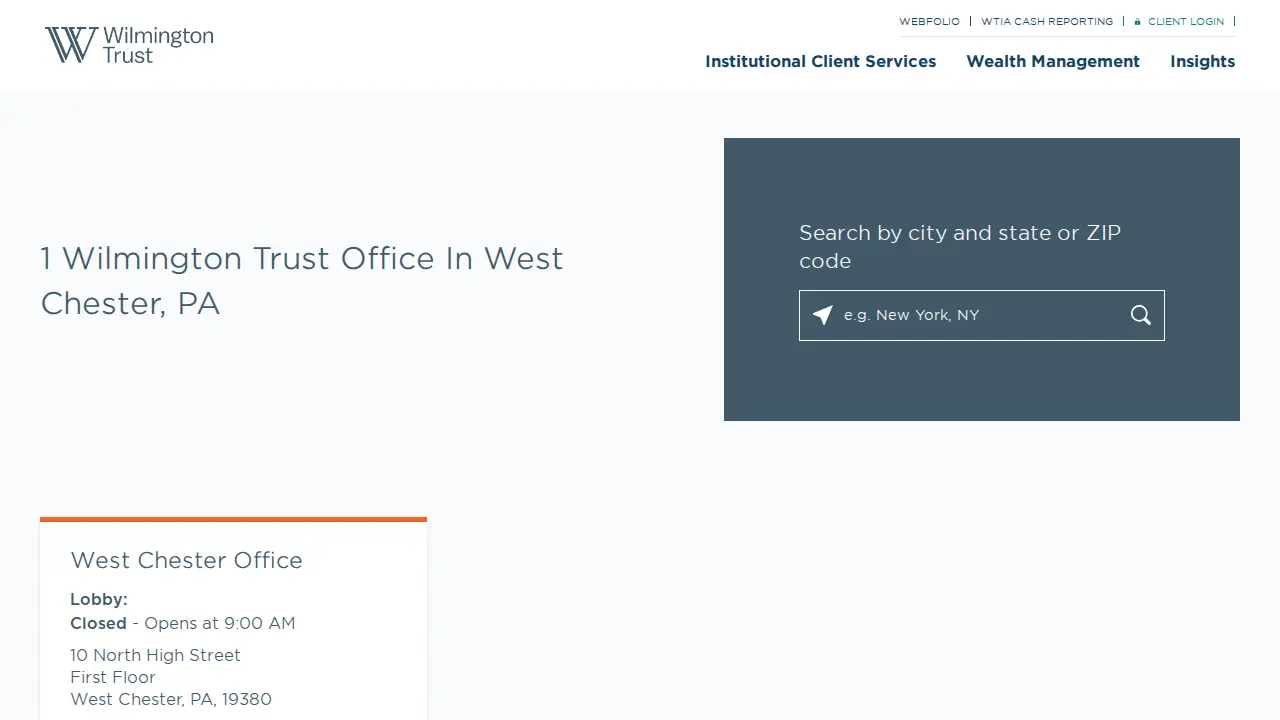Image resolution: width=1280 pixels, height=720 pixels.
Task: Click the 'Lobby:' label
Action: click(99, 599)
